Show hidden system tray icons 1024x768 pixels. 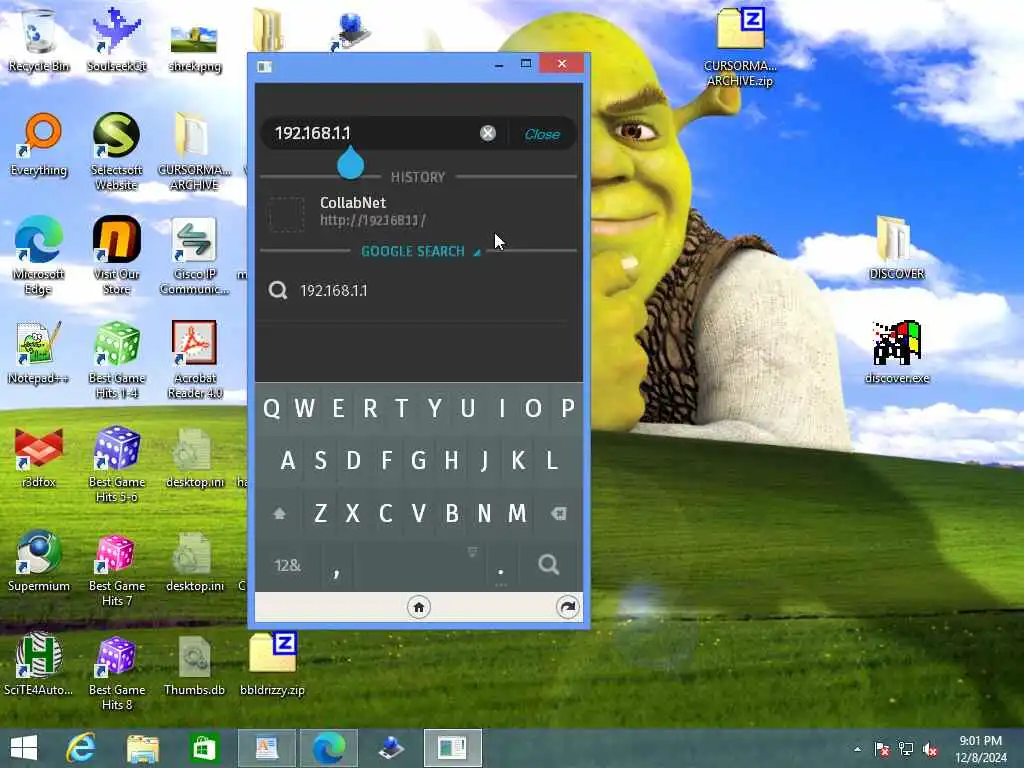(857, 749)
